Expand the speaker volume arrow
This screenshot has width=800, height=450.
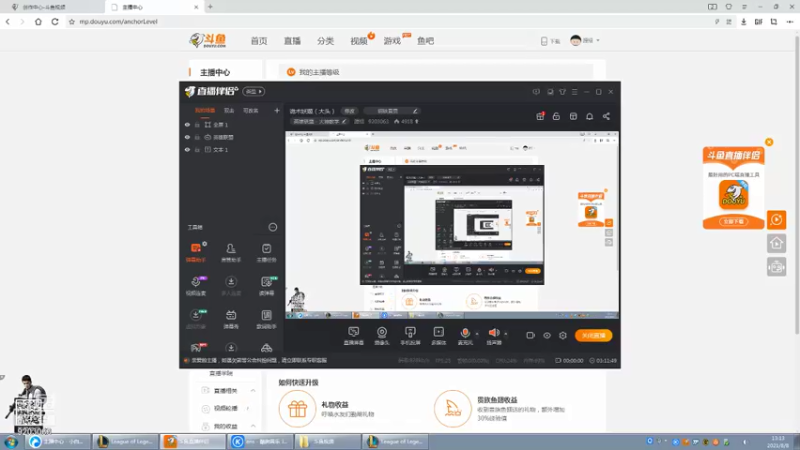(506, 334)
